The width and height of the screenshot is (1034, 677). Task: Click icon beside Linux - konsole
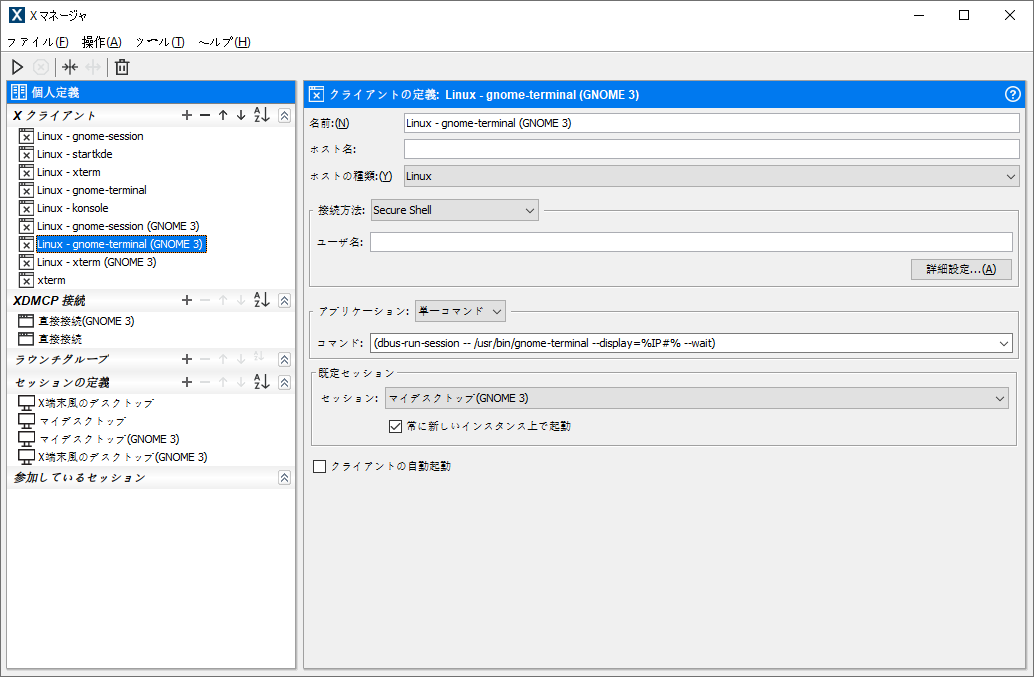[x=26, y=208]
